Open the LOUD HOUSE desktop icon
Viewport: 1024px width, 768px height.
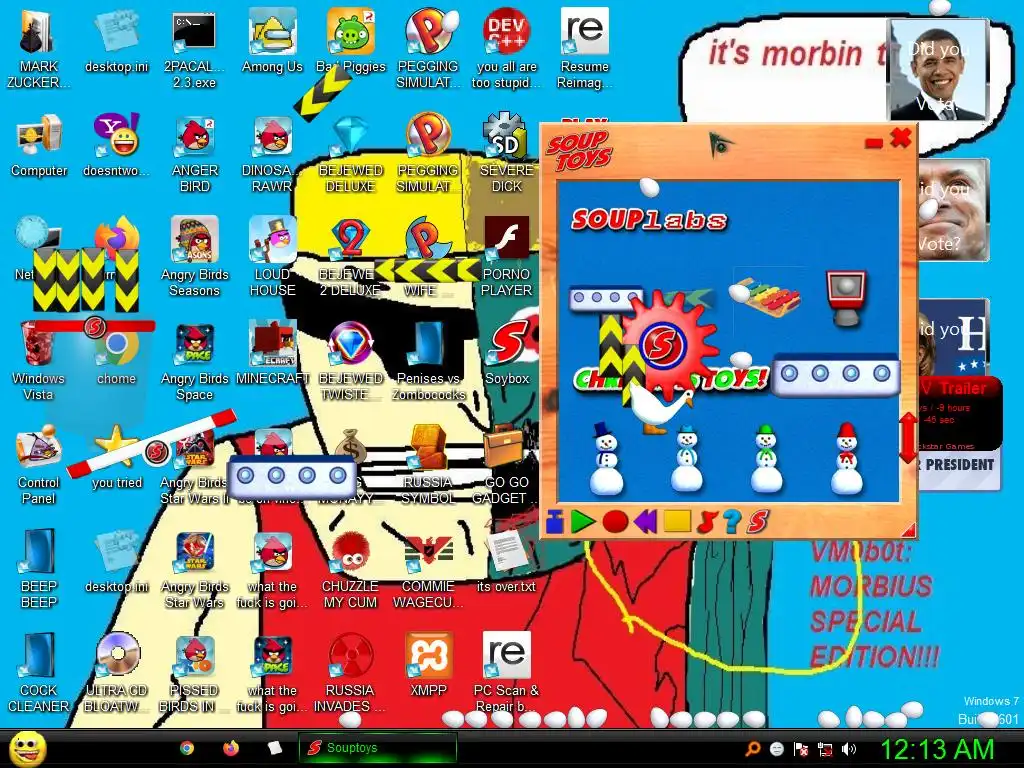click(x=272, y=257)
